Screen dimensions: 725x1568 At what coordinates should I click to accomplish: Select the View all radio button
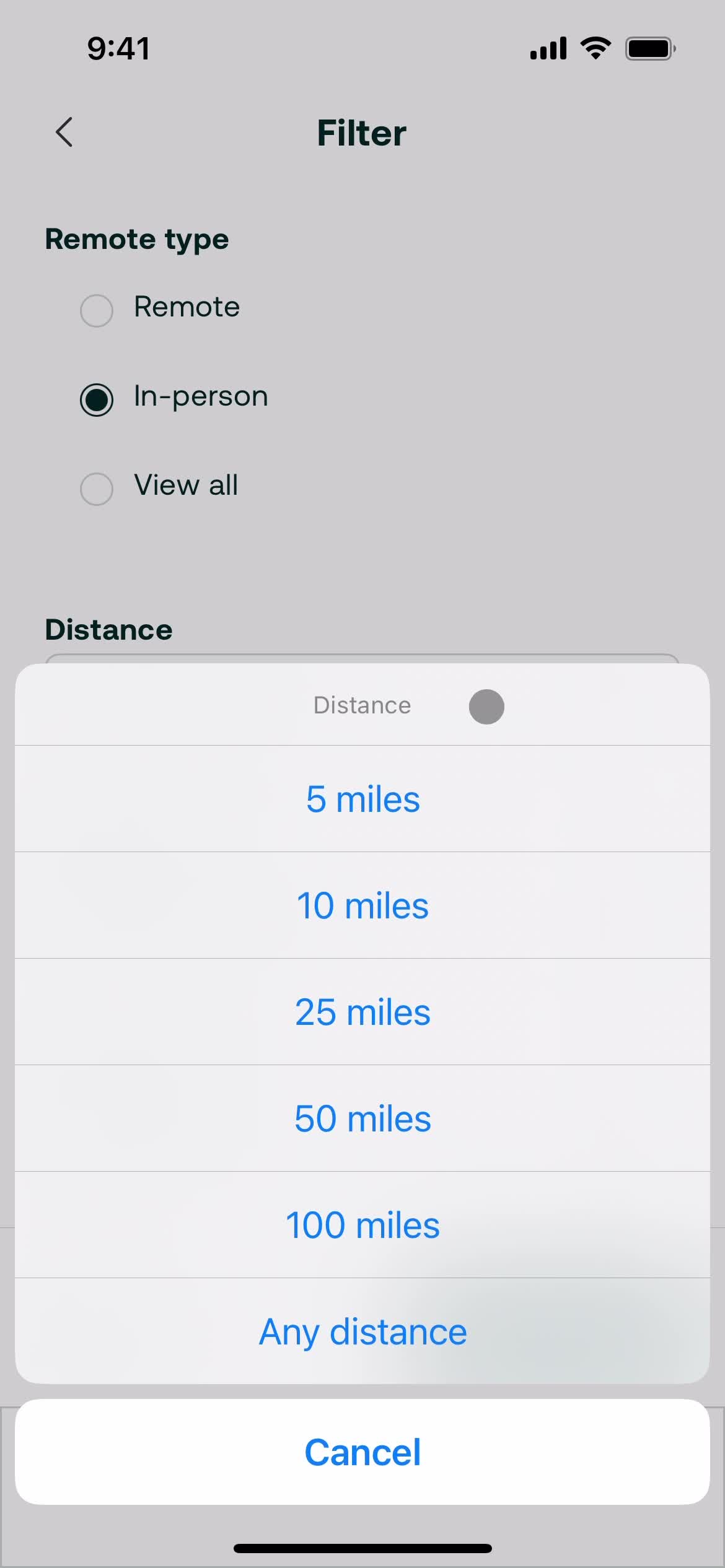pos(97,489)
